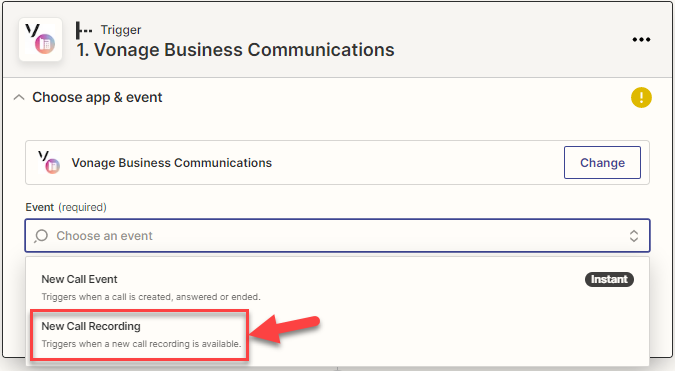The width and height of the screenshot is (675, 371).
Task: Click the step title 1. Vonage Business Communications
Action: (x=235, y=50)
